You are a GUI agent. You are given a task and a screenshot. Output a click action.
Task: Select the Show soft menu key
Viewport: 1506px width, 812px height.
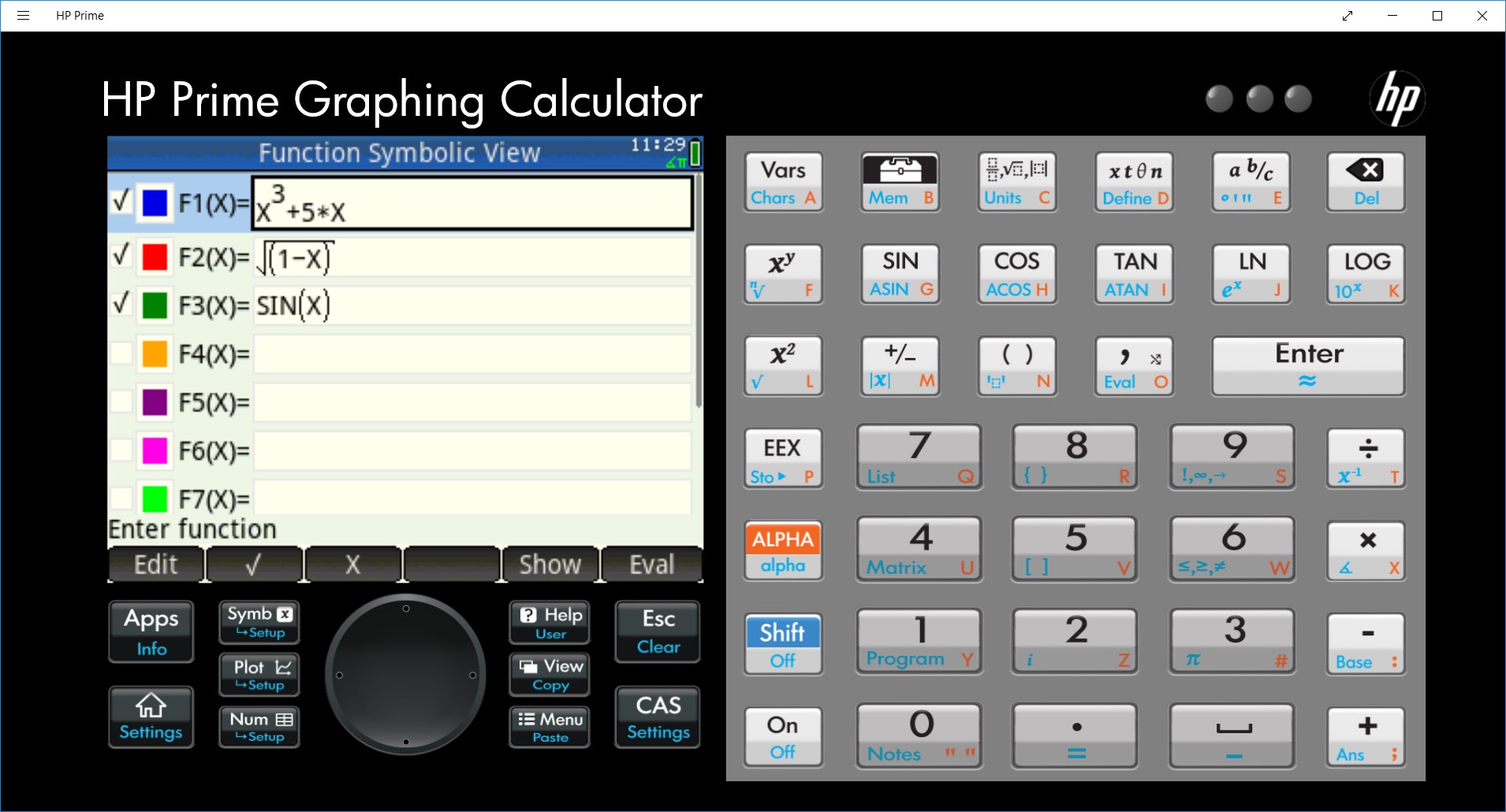pos(550,563)
